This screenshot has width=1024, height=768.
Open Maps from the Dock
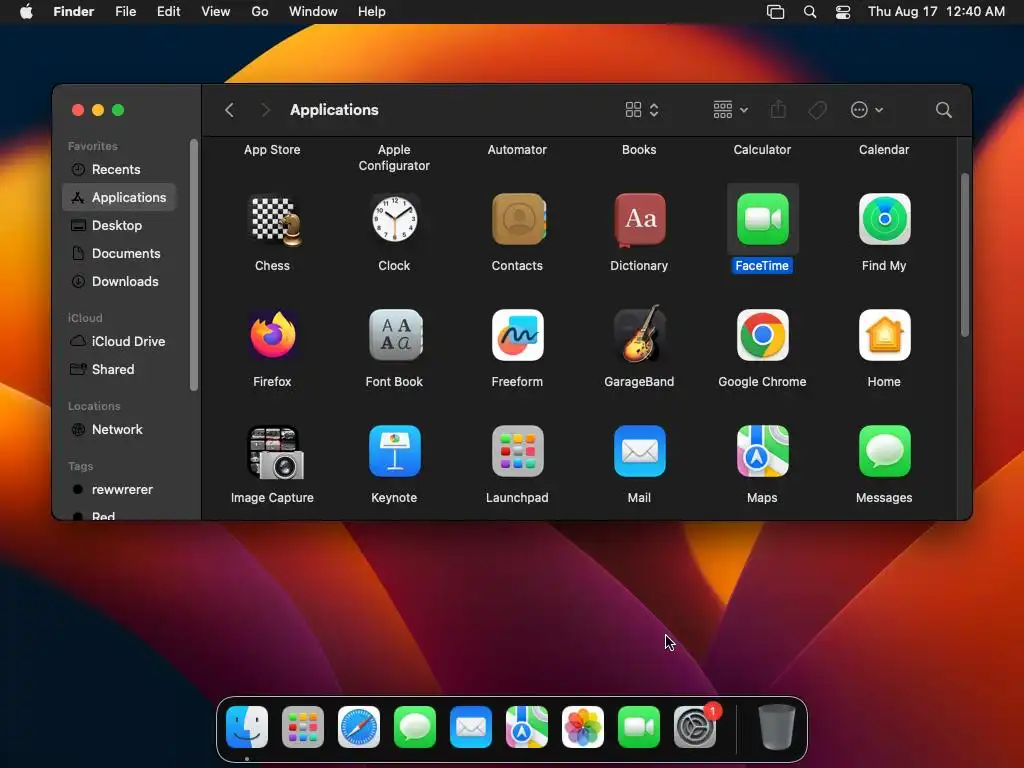(526, 727)
